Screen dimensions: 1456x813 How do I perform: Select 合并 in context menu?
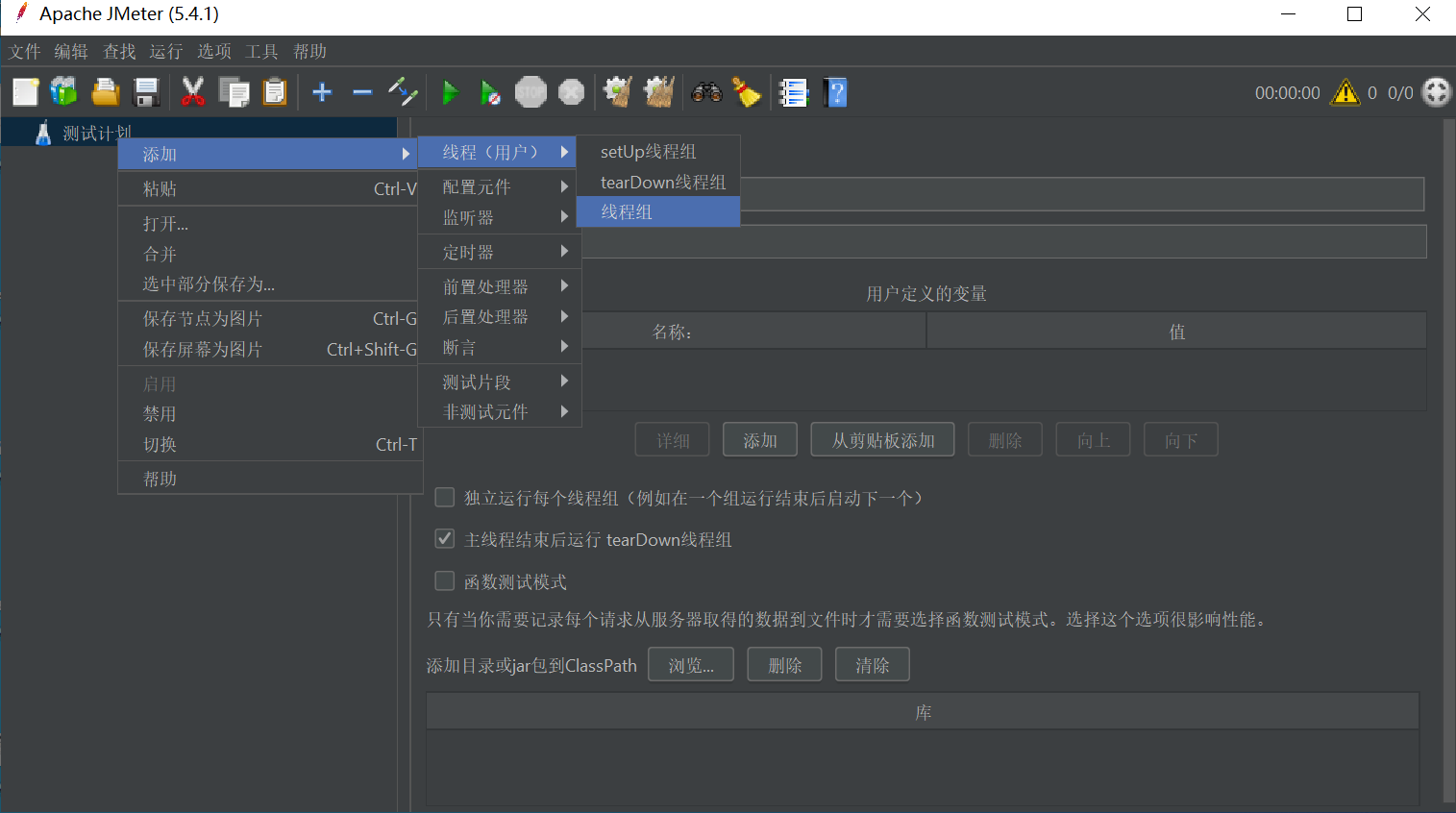tap(269, 254)
